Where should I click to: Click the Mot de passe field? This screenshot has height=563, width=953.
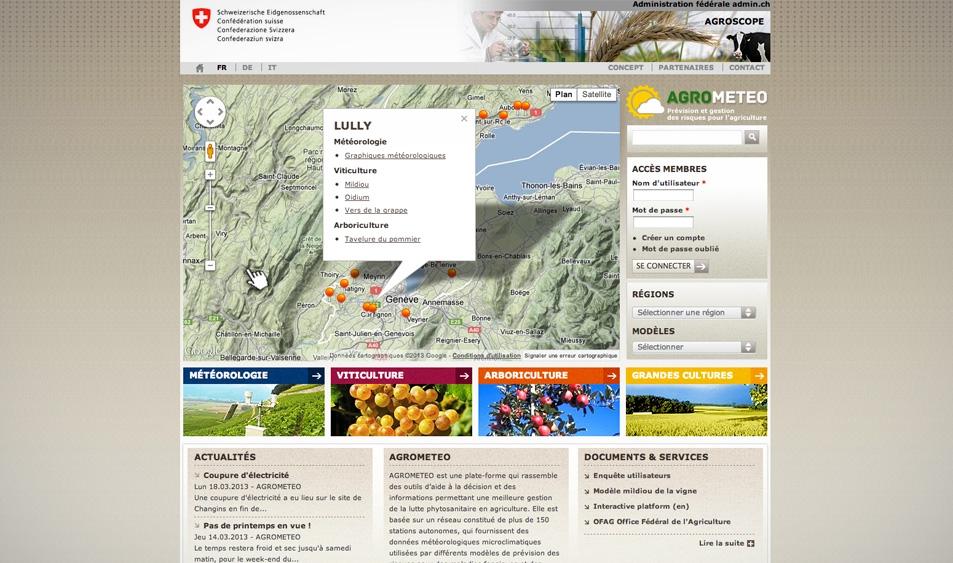click(x=663, y=222)
